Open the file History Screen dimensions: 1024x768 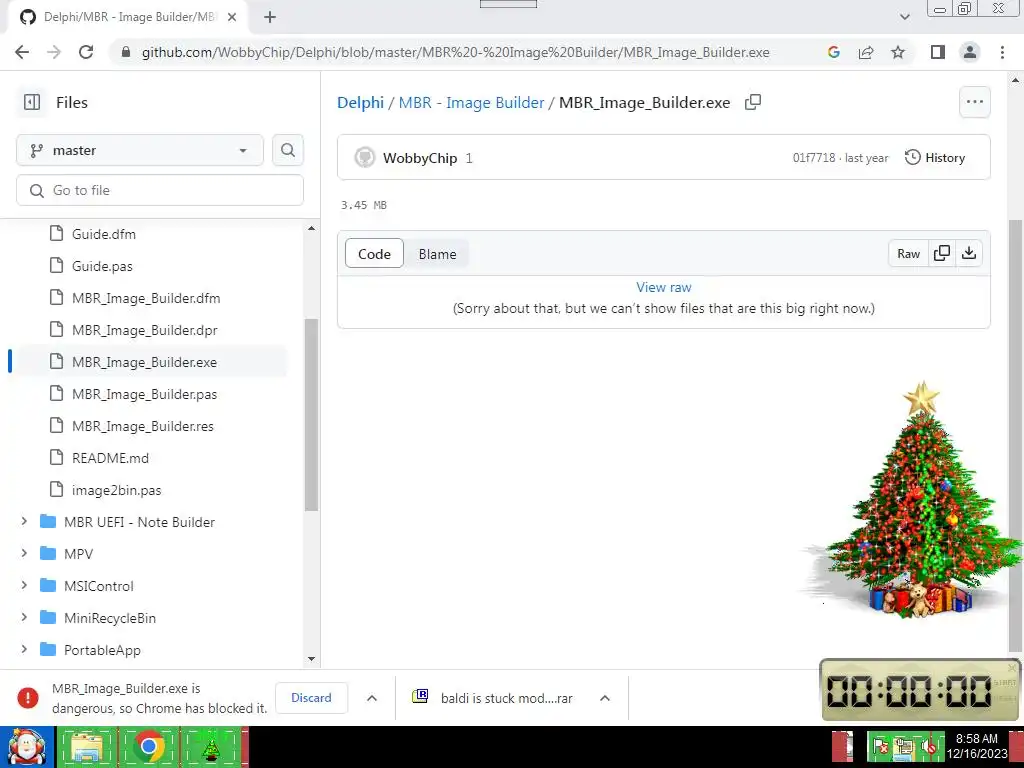click(x=935, y=157)
